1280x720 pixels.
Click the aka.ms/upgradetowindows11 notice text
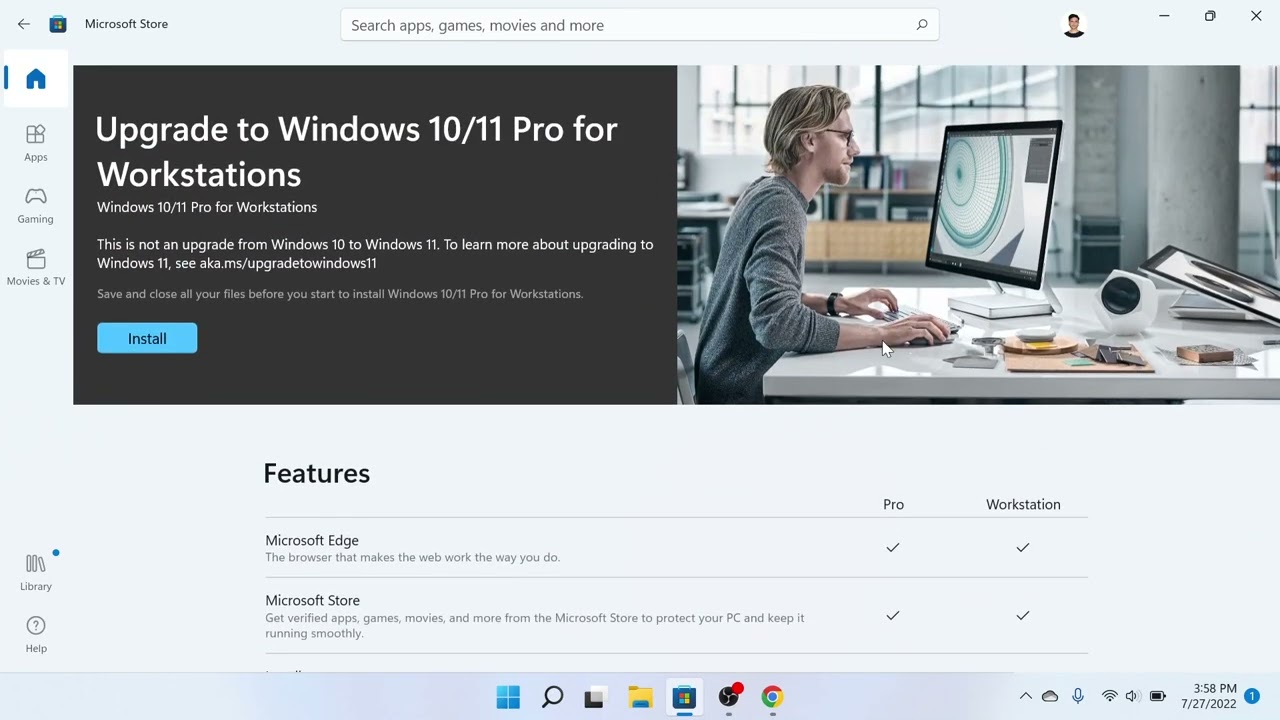click(375, 253)
